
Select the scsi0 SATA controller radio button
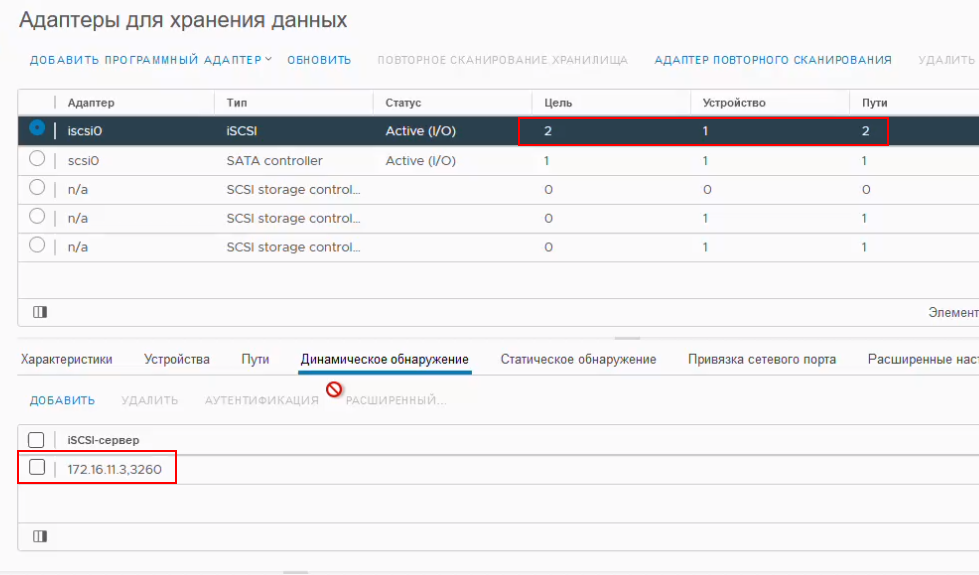[37, 159]
